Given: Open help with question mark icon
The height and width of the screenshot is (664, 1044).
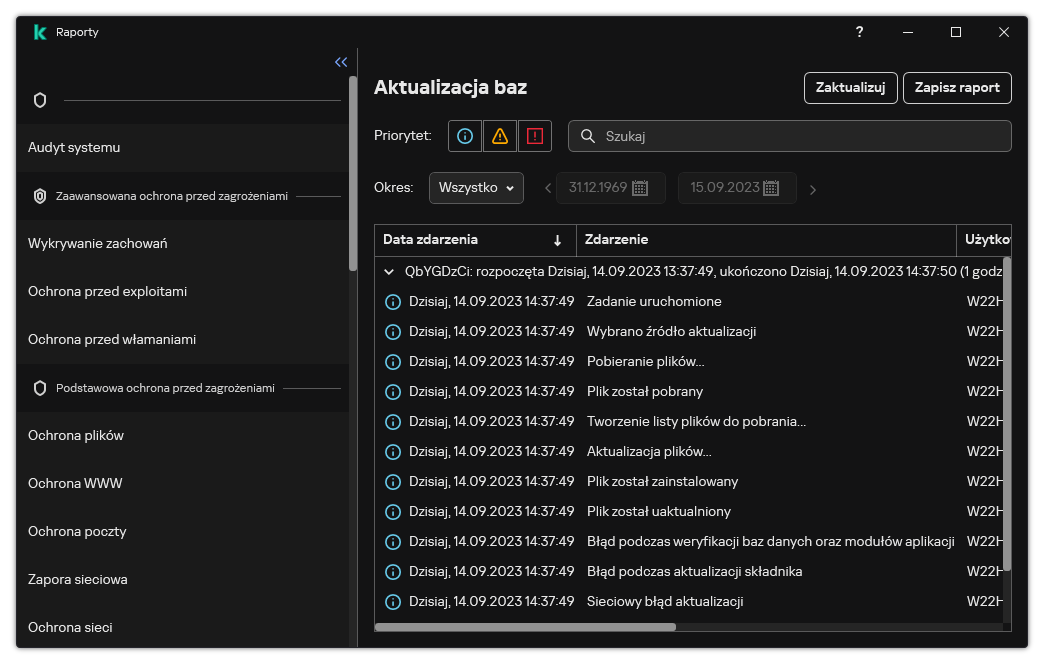Looking at the screenshot, I should (x=859, y=32).
